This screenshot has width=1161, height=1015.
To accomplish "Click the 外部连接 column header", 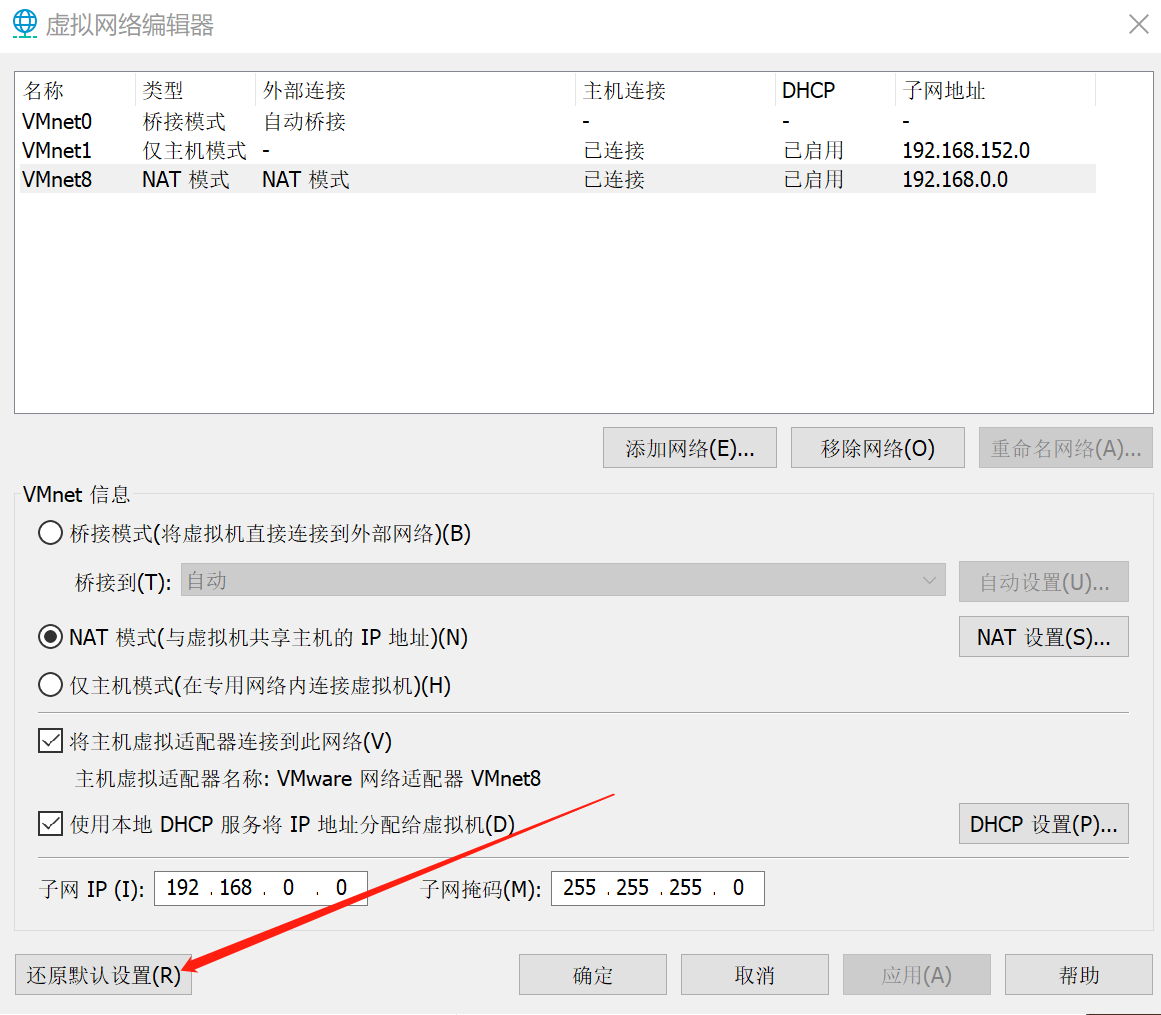I will [x=415, y=90].
